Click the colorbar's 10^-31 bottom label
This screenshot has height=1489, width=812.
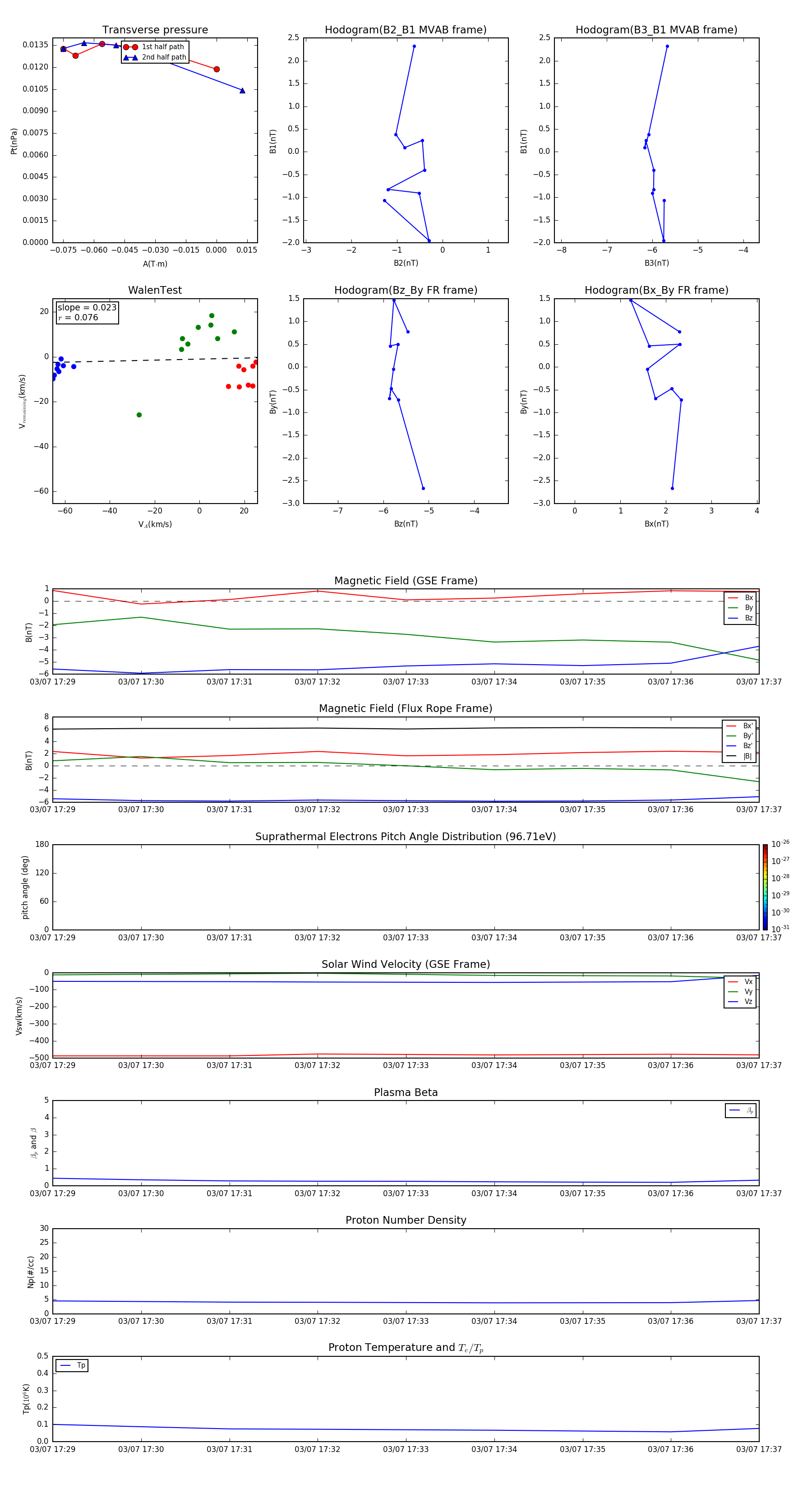click(x=781, y=929)
